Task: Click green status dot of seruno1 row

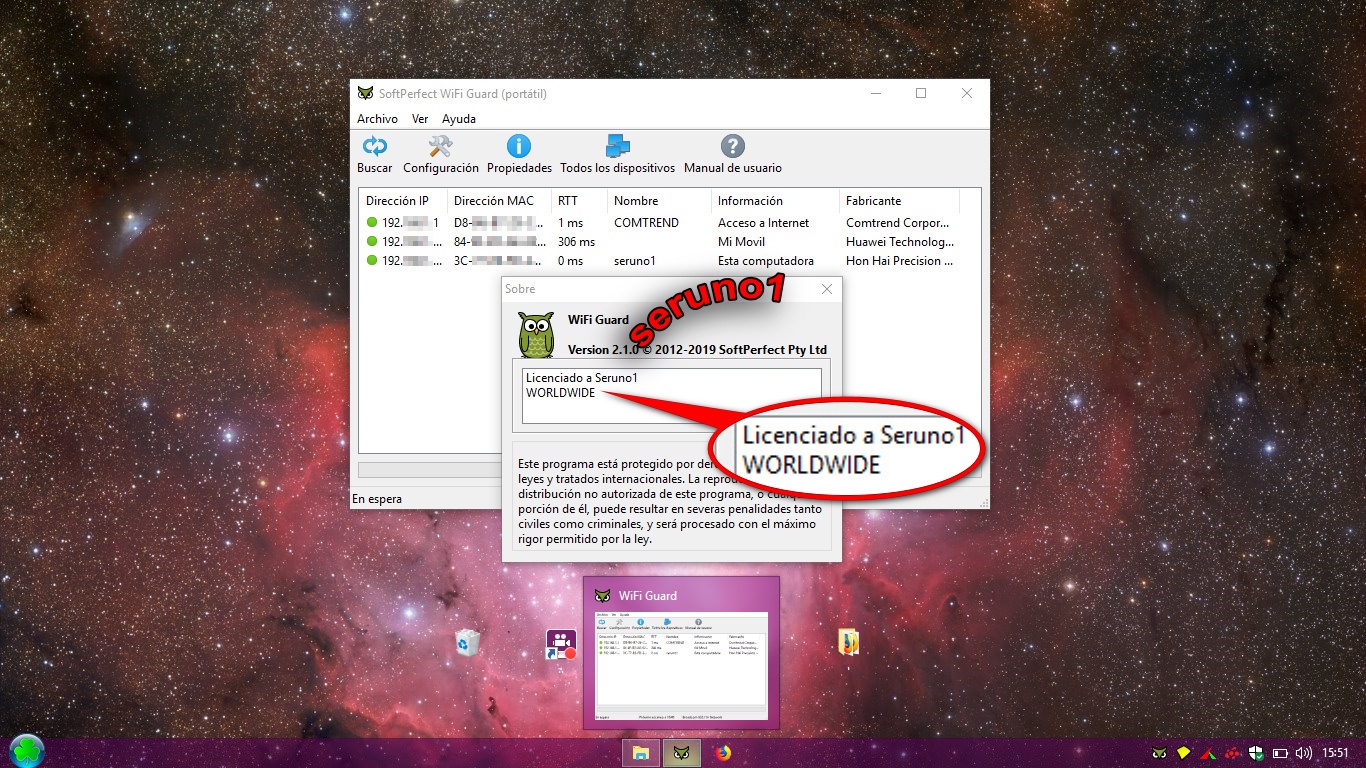Action: 372,261
